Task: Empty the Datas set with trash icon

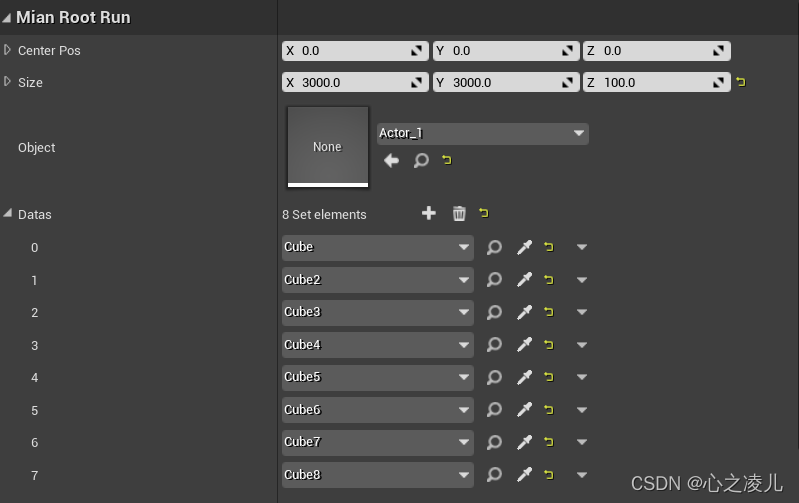Action: 459,213
